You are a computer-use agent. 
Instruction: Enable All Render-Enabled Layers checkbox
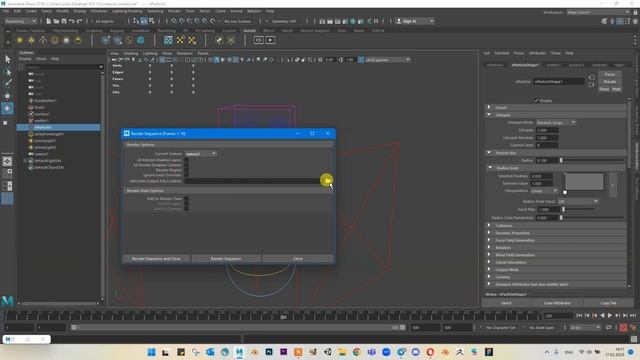pyautogui.click(x=187, y=160)
